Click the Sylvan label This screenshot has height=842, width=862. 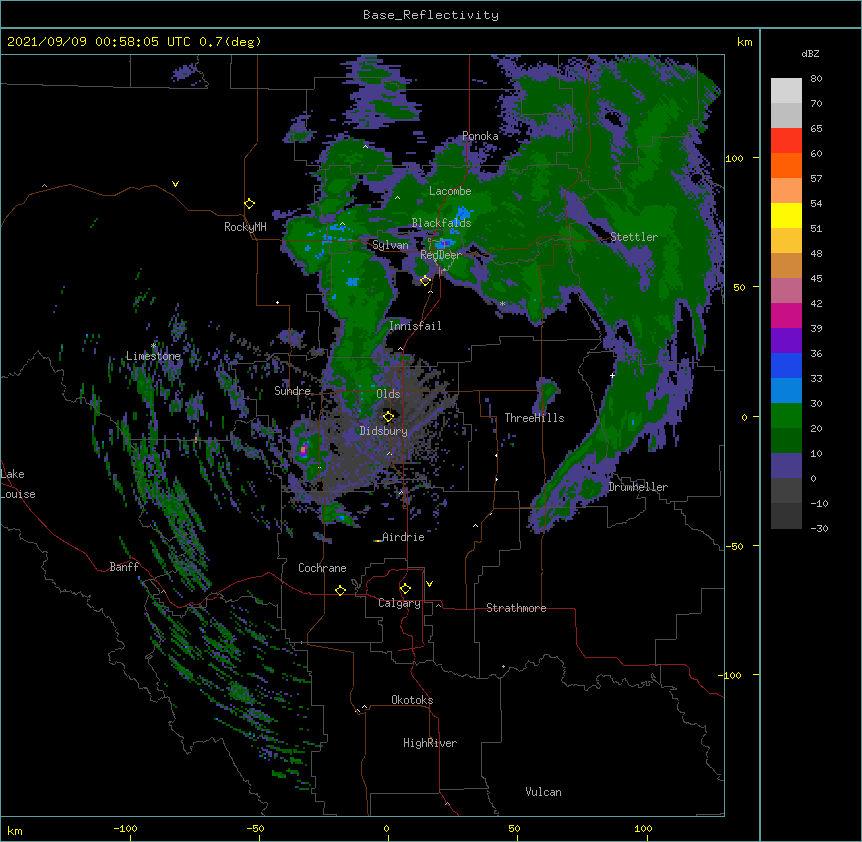pos(390,245)
